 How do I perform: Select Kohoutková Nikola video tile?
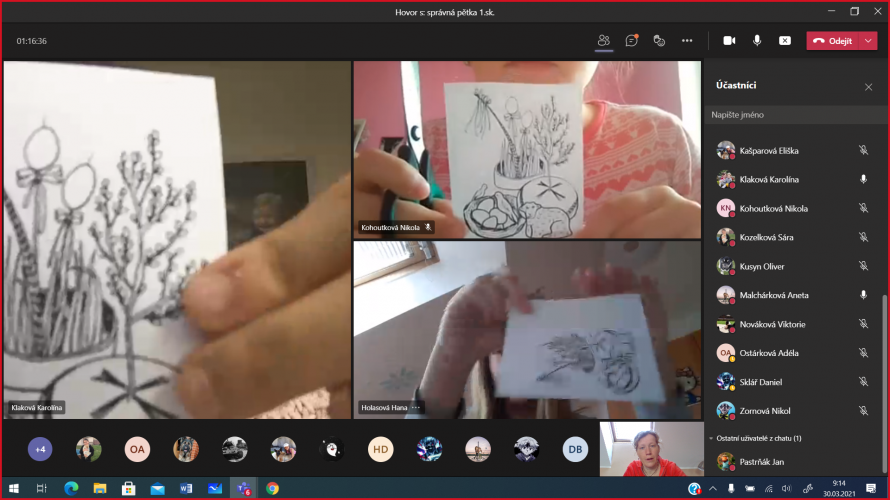(x=527, y=150)
